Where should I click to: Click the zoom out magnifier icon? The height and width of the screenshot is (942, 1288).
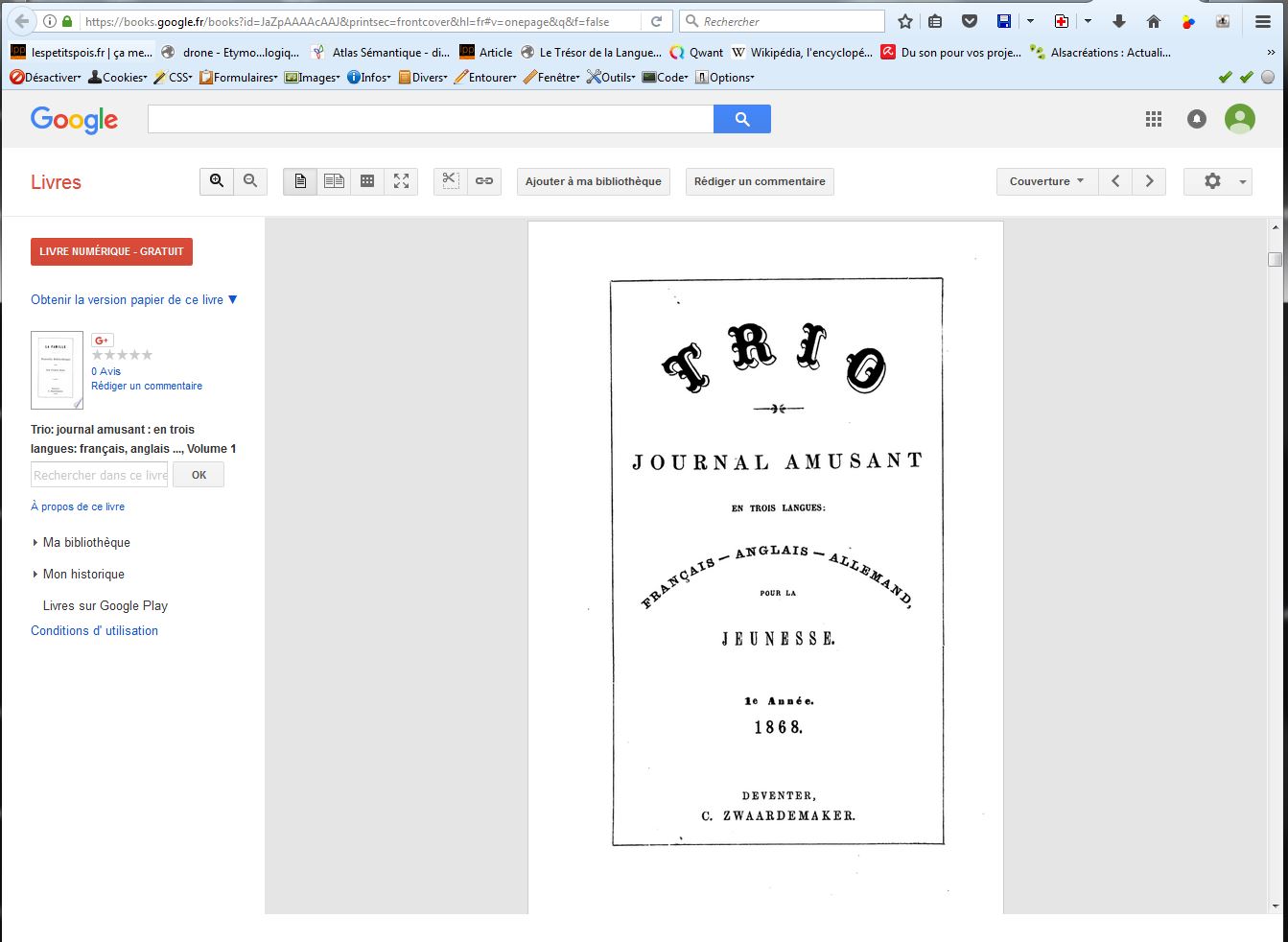tap(250, 181)
